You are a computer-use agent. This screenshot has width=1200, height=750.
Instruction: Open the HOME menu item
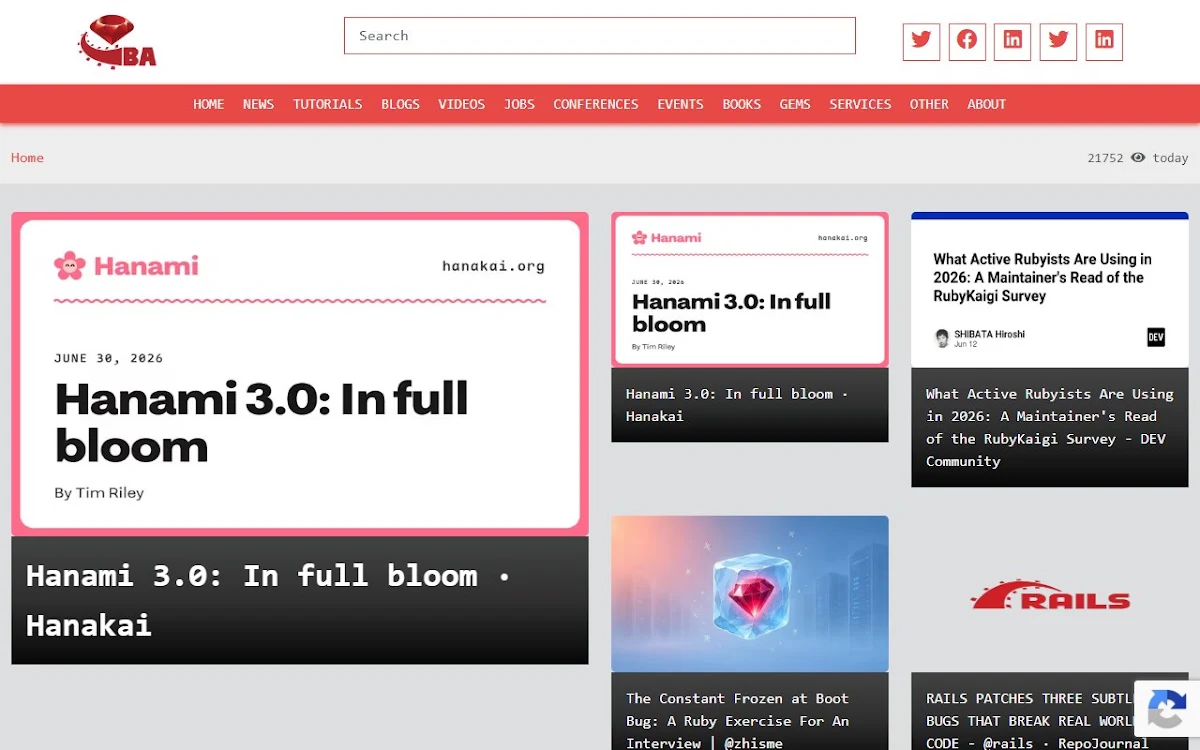coord(209,104)
